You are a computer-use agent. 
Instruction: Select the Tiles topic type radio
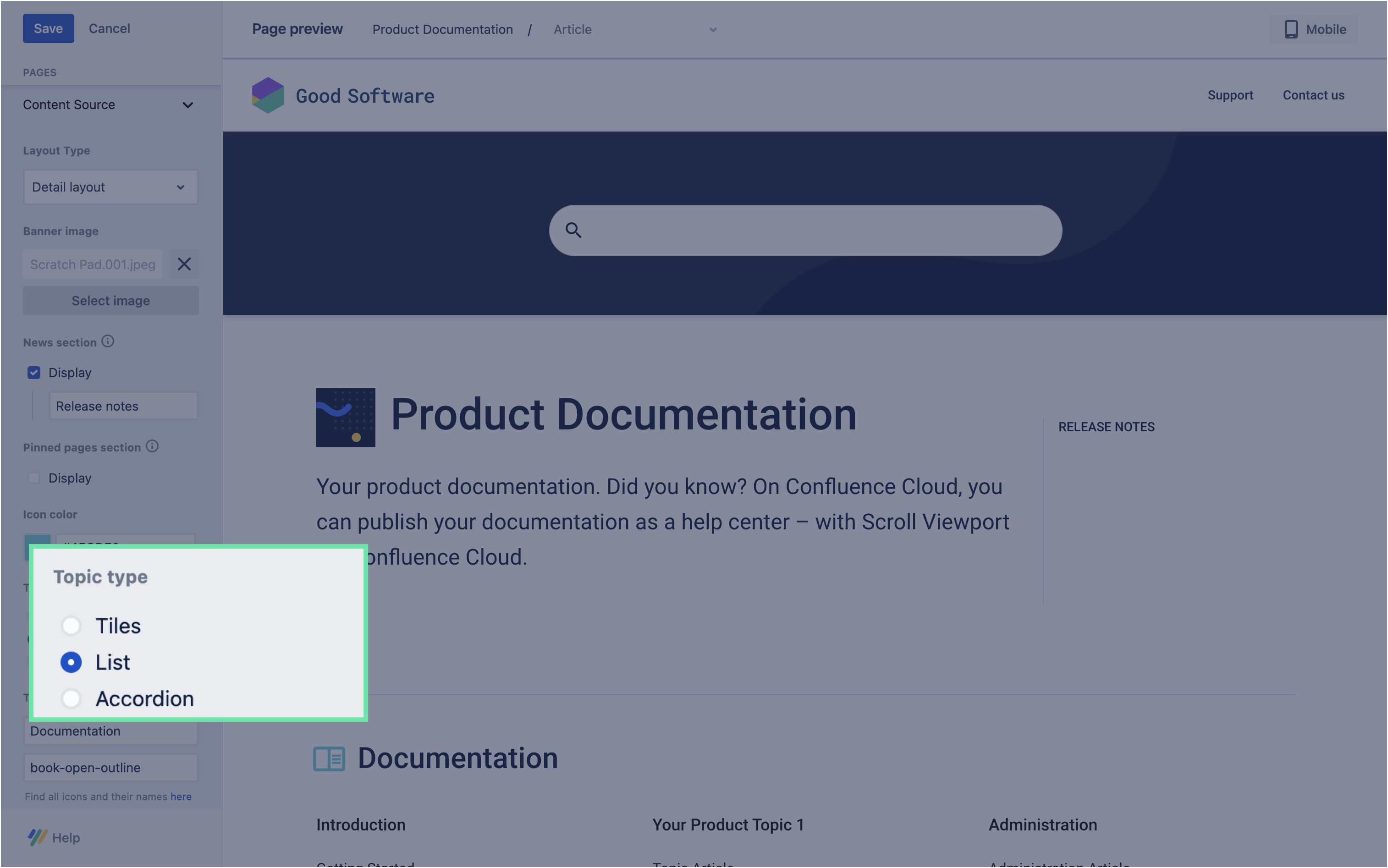click(x=71, y=626)
